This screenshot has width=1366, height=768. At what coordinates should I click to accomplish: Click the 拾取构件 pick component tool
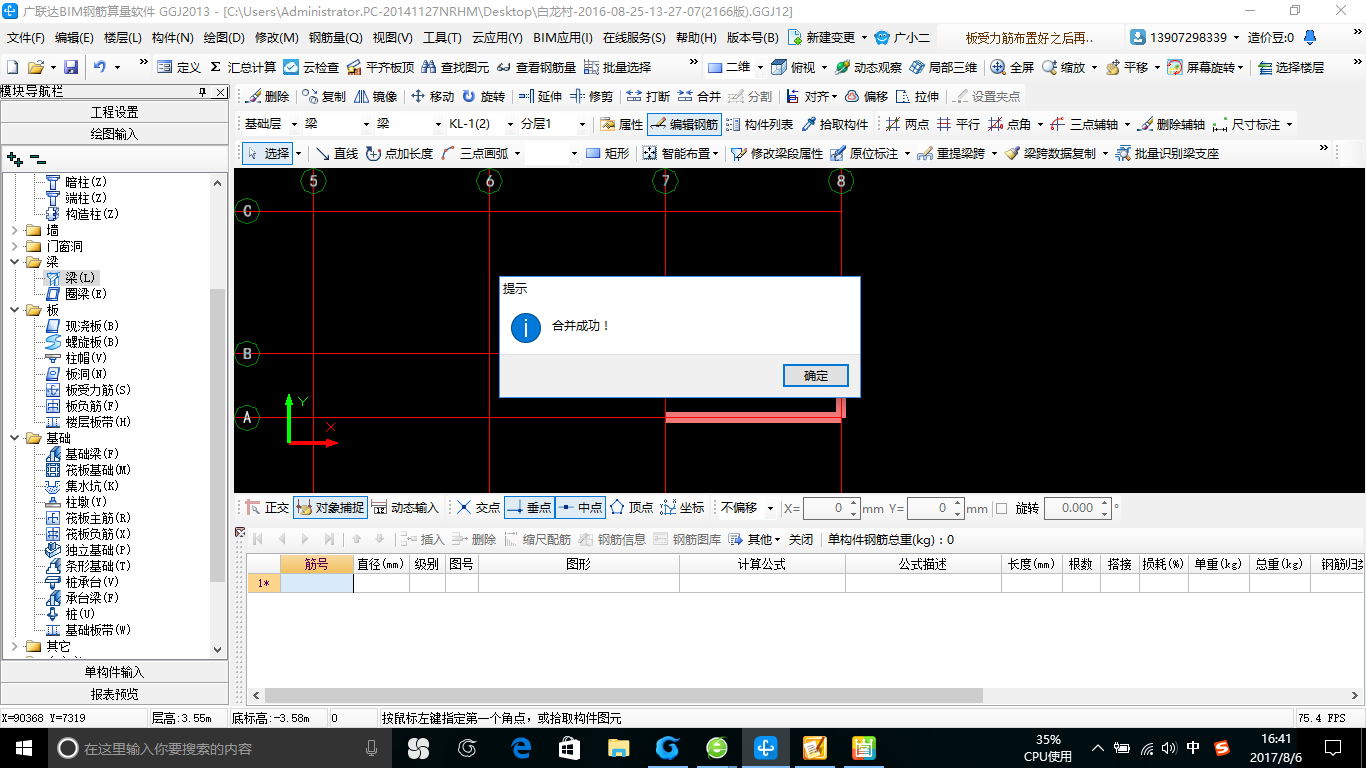tap(835, 125)
